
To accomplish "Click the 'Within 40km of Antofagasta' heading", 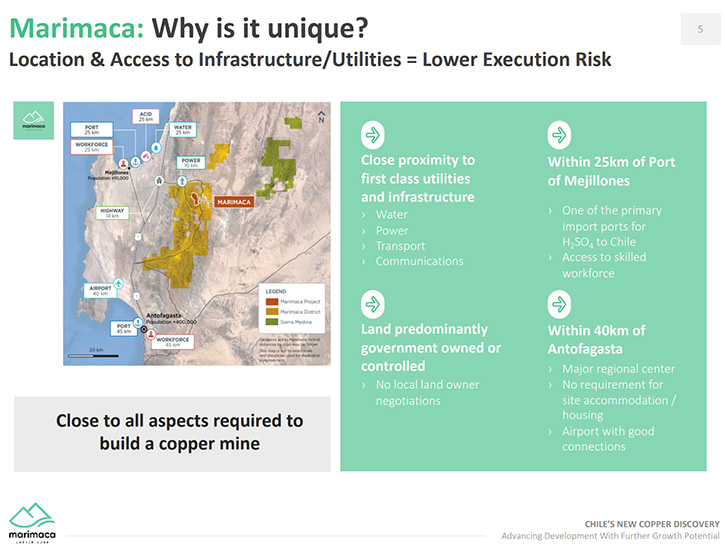I will click(x=596, y=339).
